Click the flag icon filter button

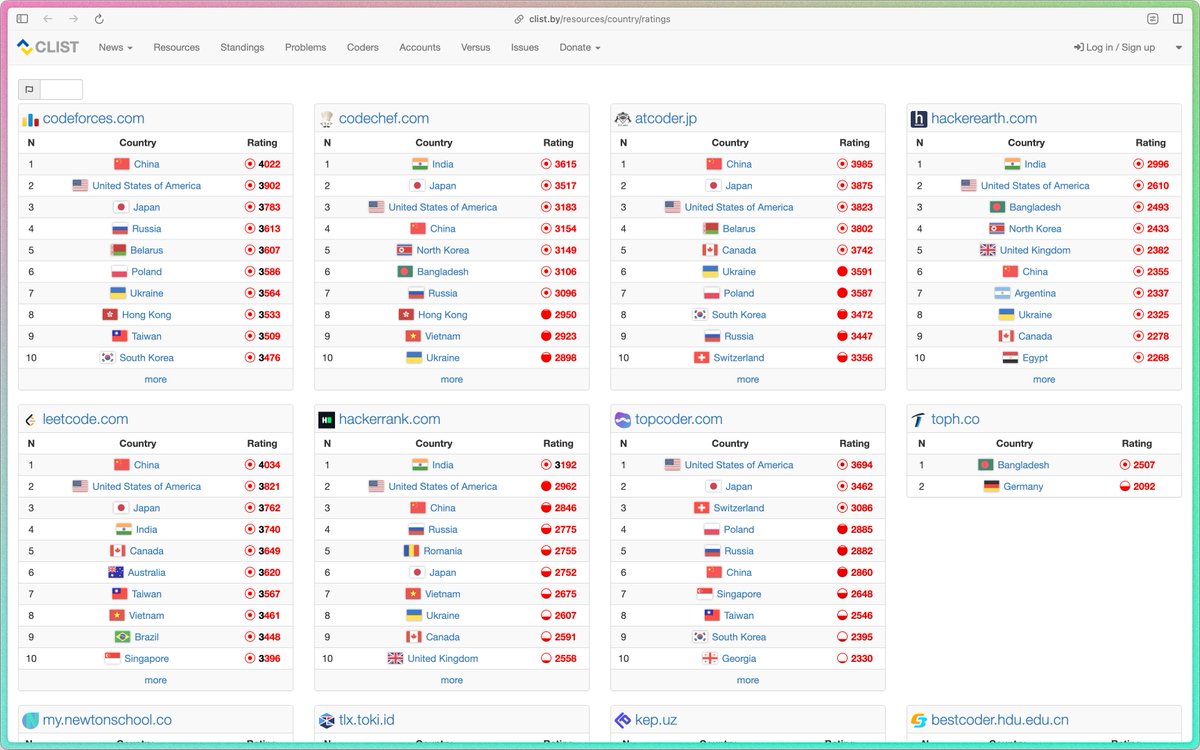29,90
